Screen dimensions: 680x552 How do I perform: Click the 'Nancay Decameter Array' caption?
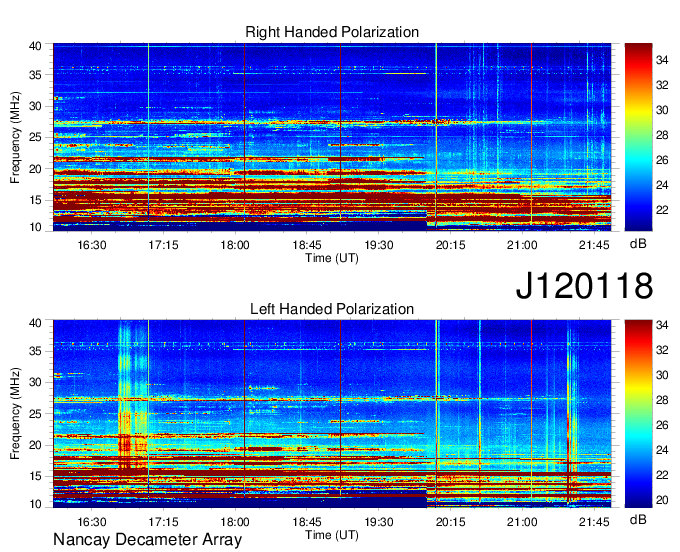coord(147,540)
